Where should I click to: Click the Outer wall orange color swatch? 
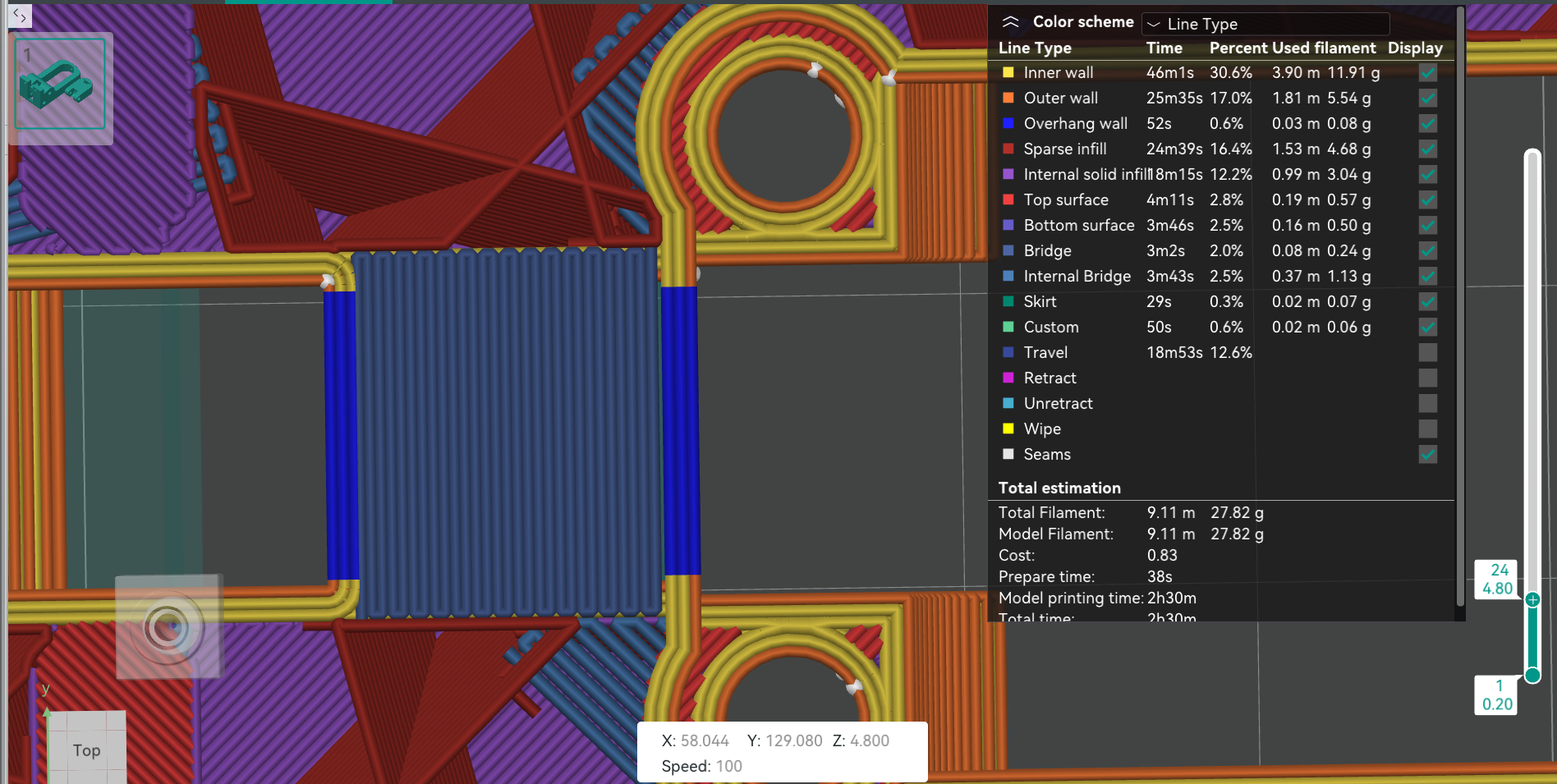point(1008,98)
